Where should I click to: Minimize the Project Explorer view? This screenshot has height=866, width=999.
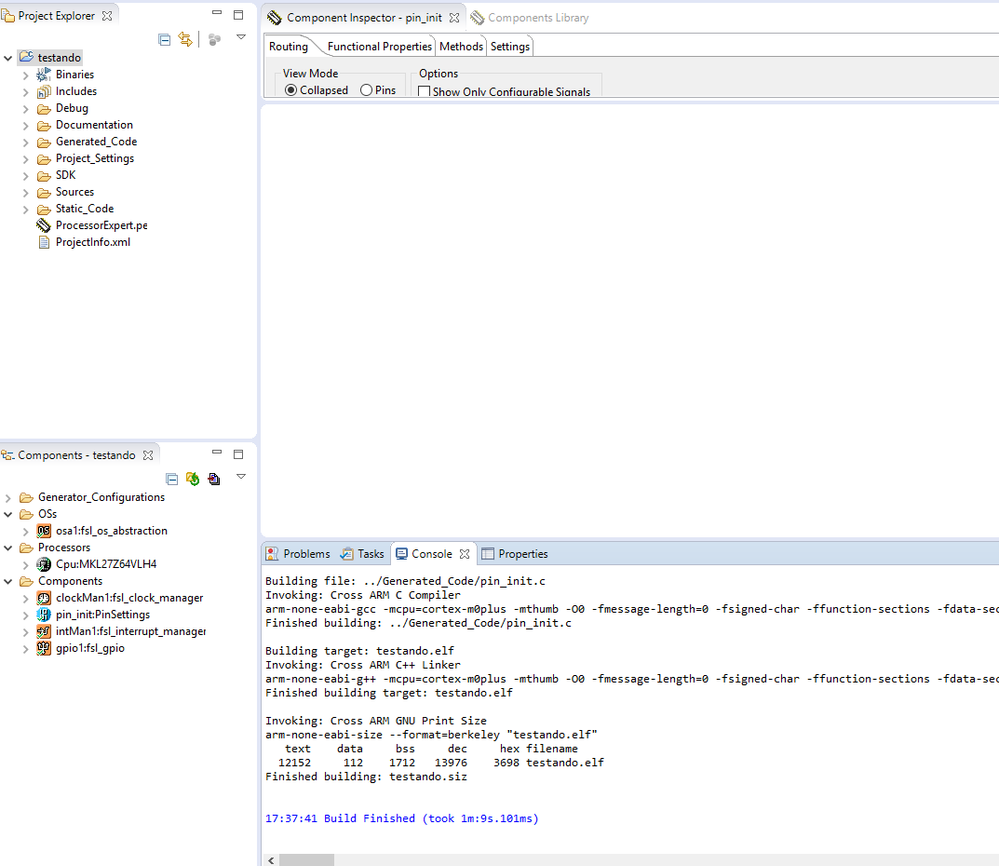tap(217, 13)
